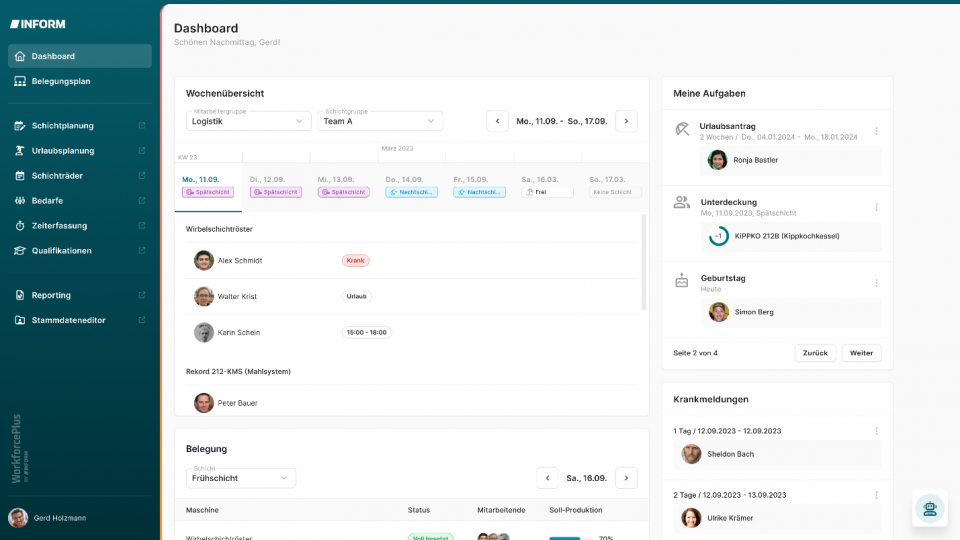960x540 pixels.
Task: Expand the Mitarbeitergruppe Logistik dropdown
Action: pos(249,121)
